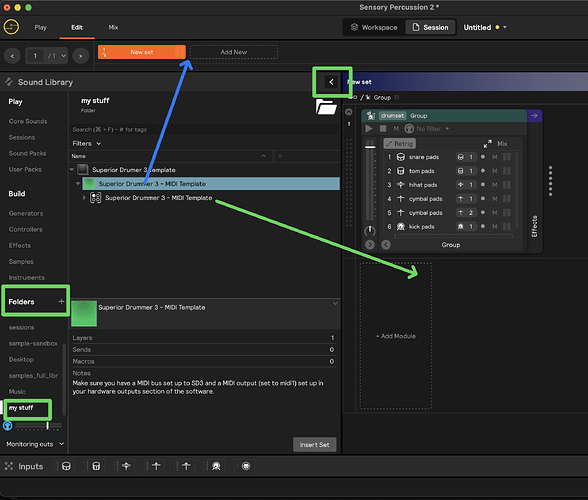This screenshot has height=500, width=588.
Task: Mute the kick pads layer
Action: [x=495, y=227]
